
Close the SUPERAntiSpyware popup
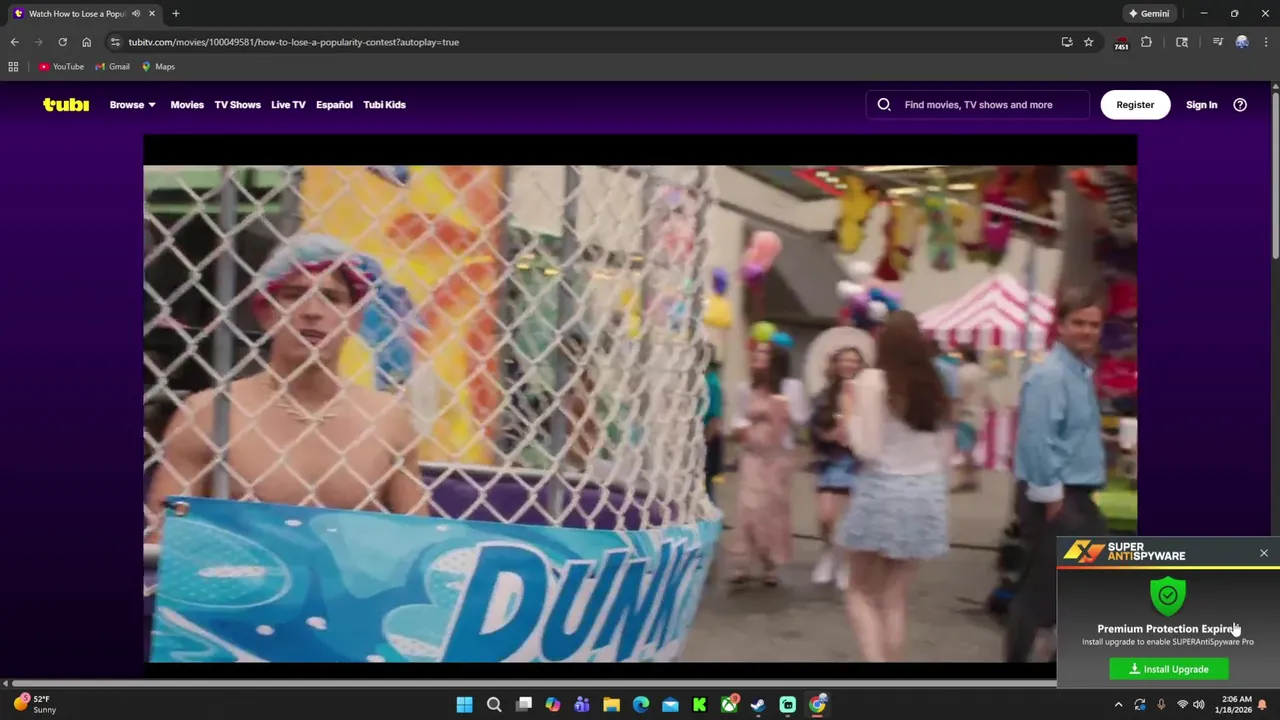pos(1264,553)
